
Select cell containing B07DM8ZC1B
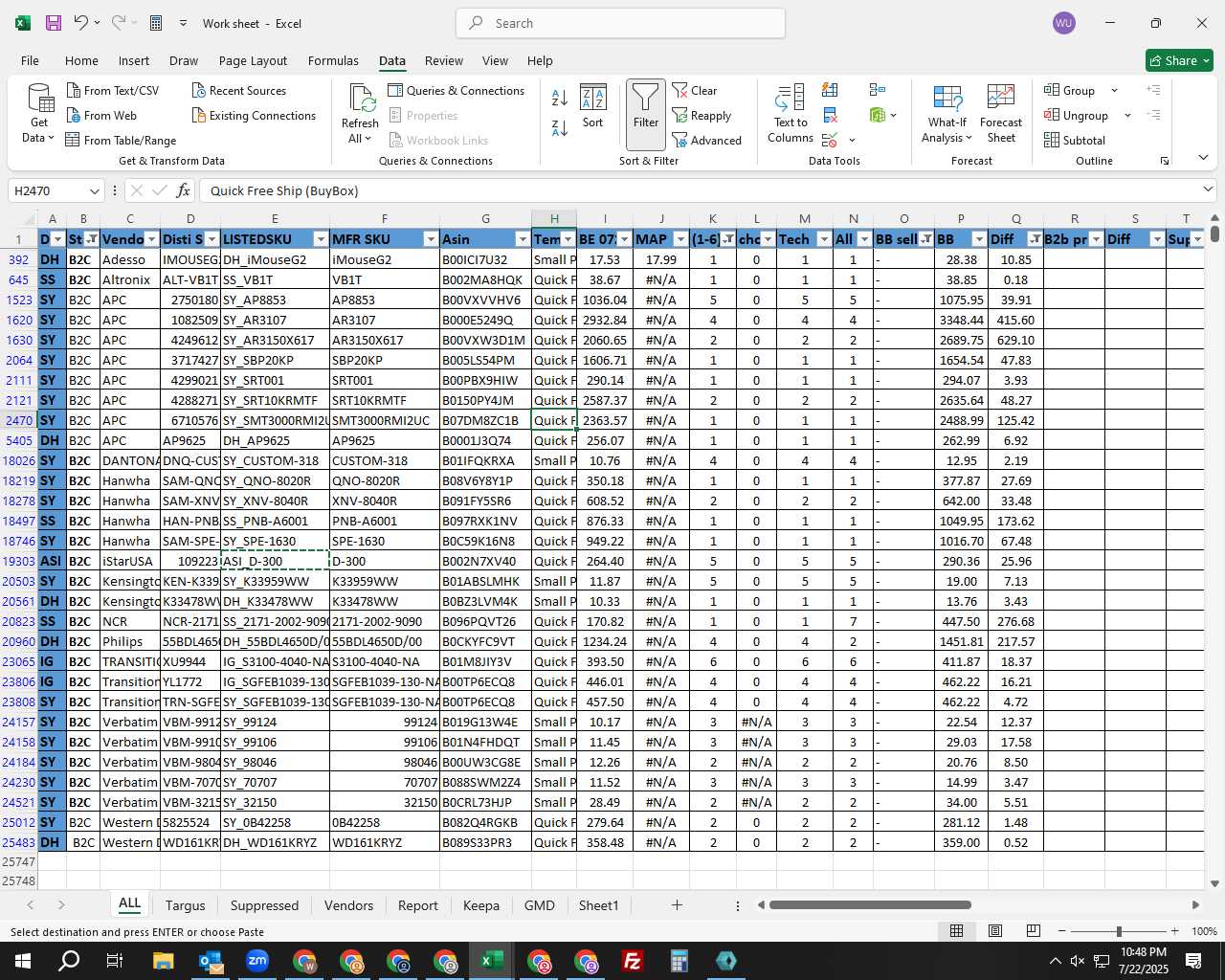coord(485,420)
